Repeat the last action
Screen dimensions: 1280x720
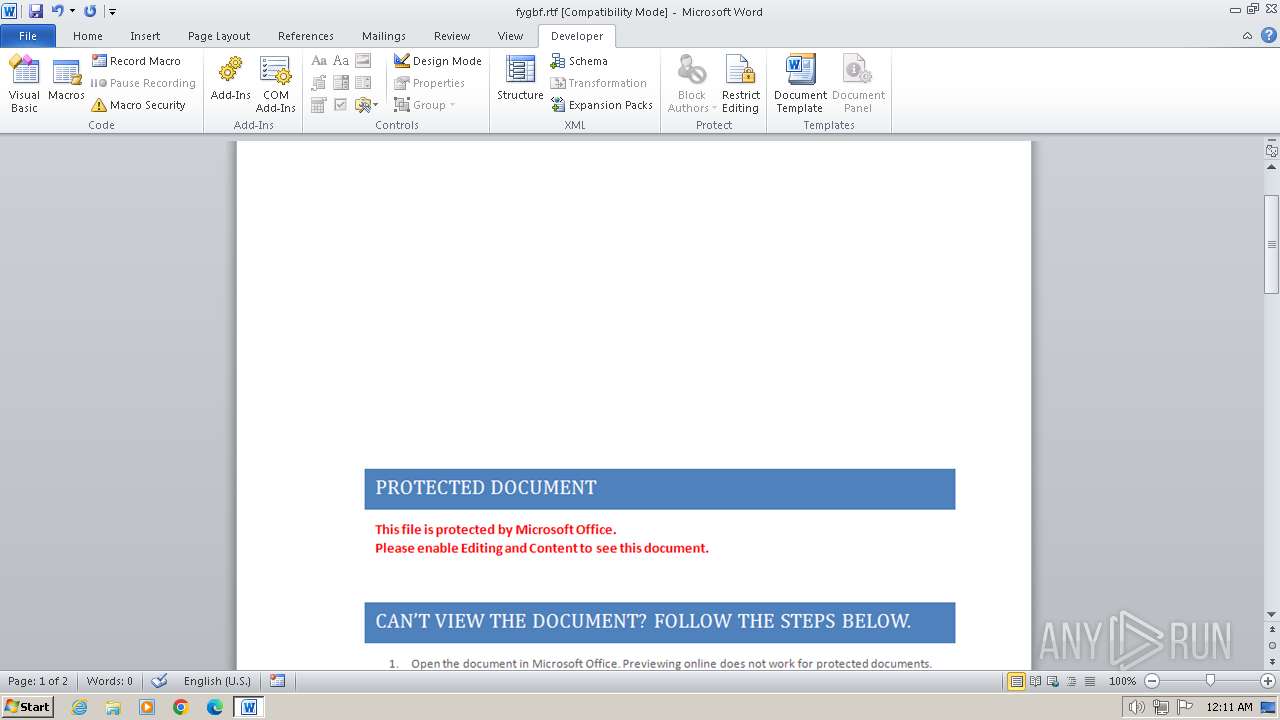90,11
